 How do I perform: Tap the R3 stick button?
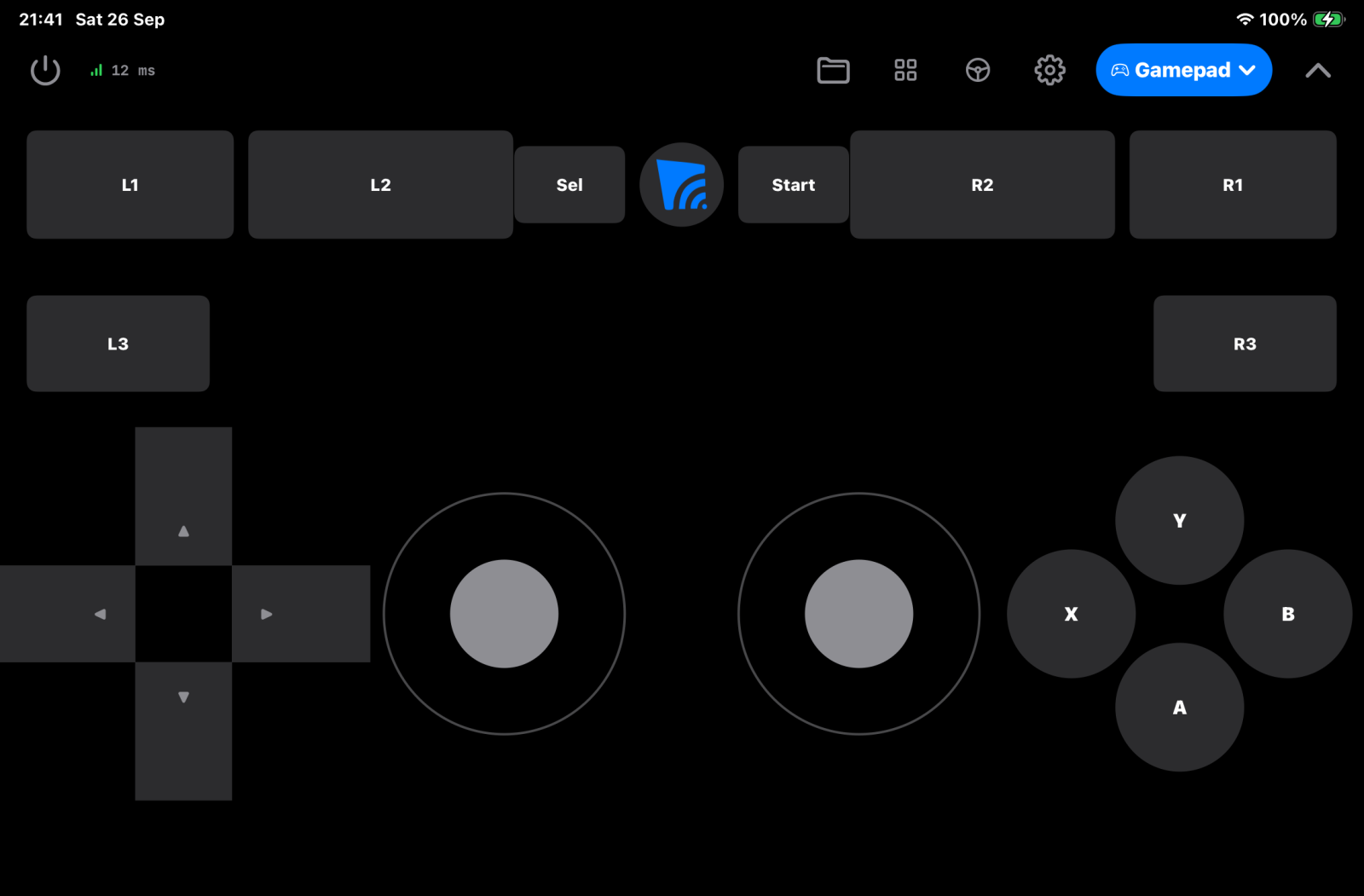click(x=1245, y=344)
